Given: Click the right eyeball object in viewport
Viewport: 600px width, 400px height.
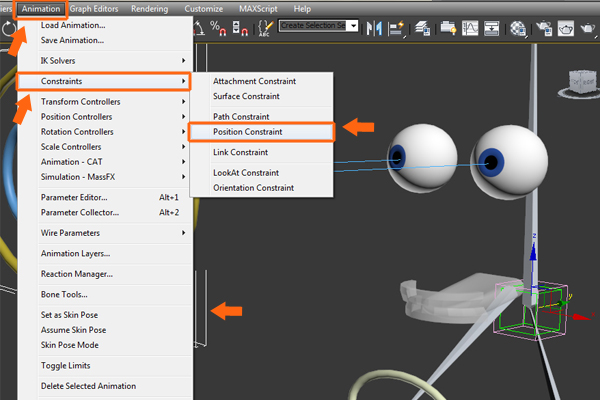Looking at the screenshot, I should pos(510,163).
